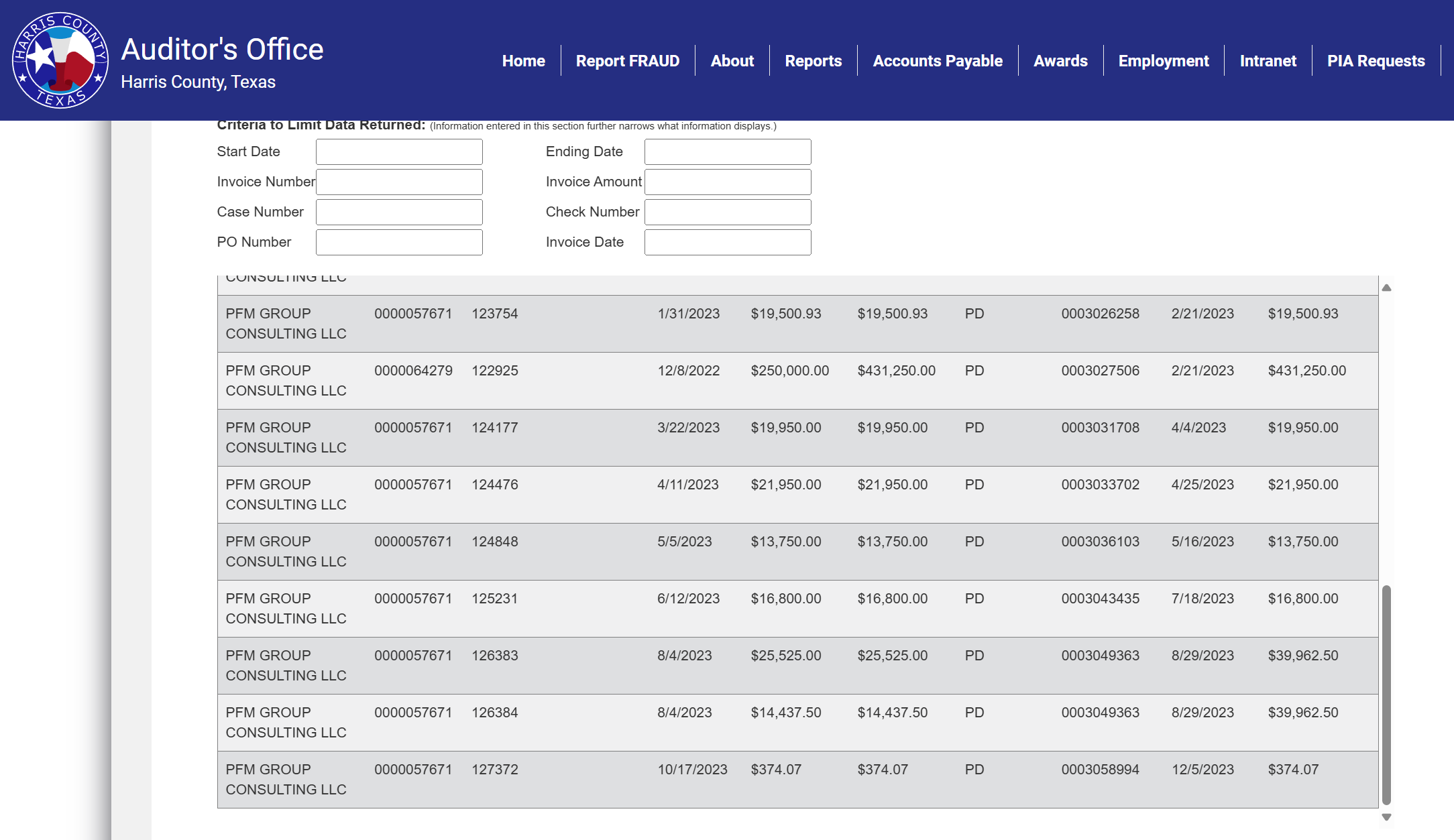The width and height of the screenshot is (1454, 840).
Task: Click the Harris County, Texas subtitle
Action: point(198,82)
